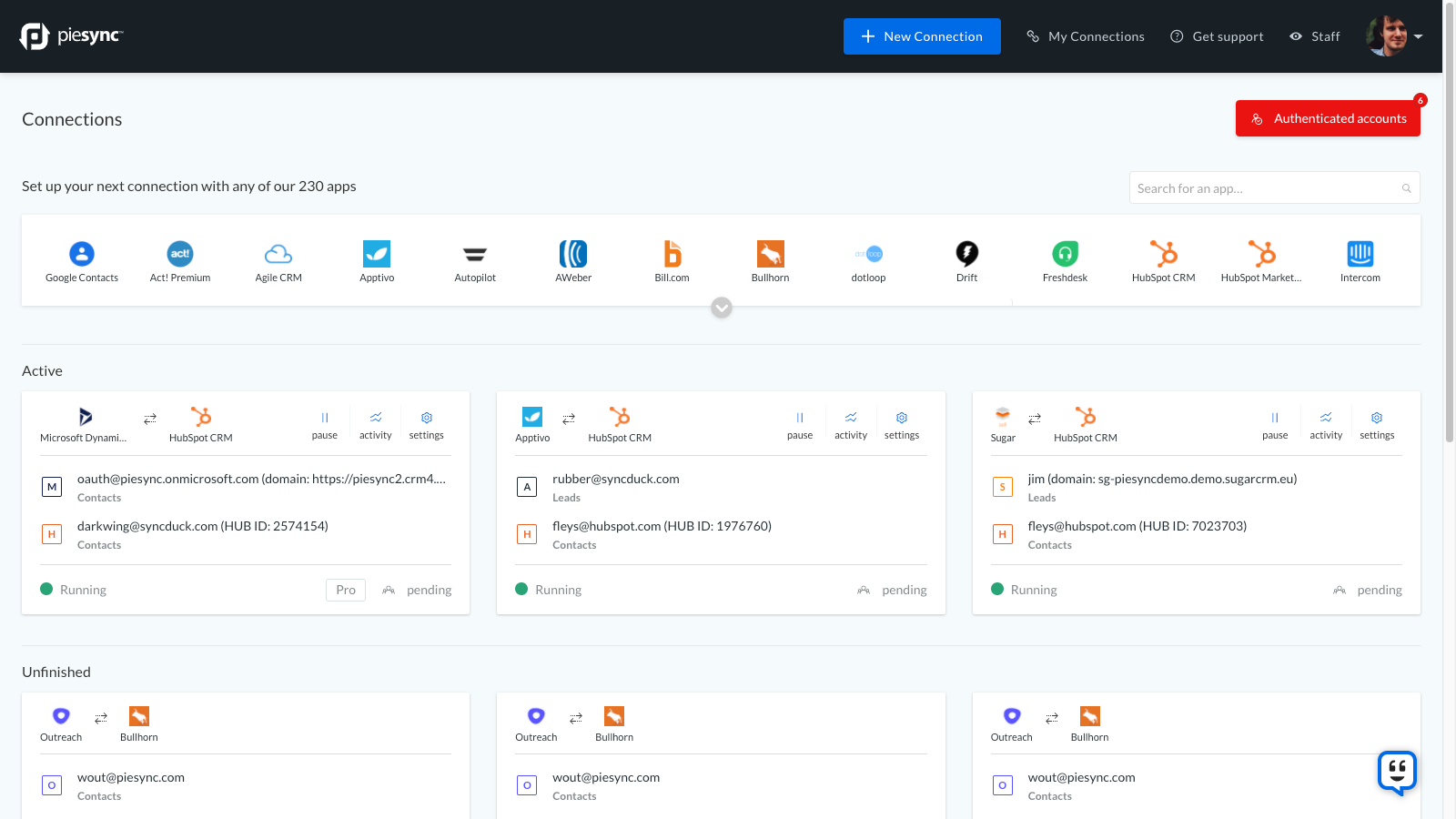Pause the Apptivo to HubSpot connection
Screen dimensions: 1456x819
800,424
